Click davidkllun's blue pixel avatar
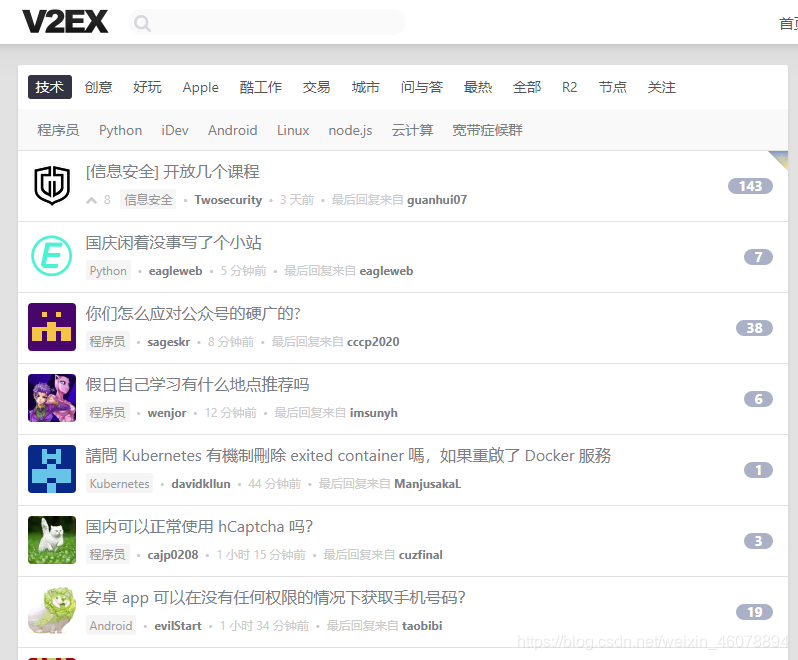 pyautogui.click(x=52, y=469)
